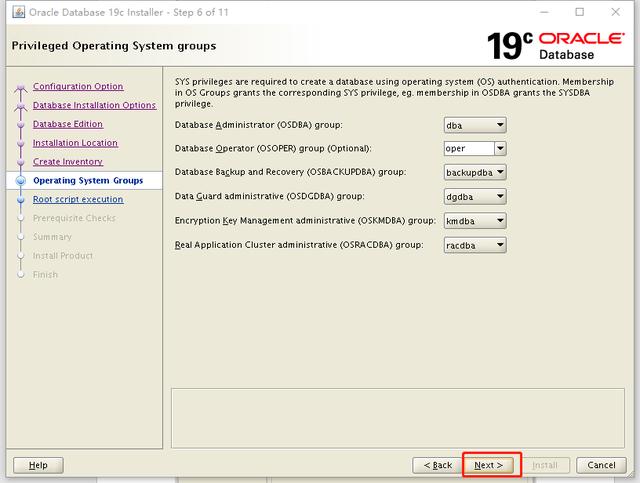640x483 pixels.
Task: Click the Data Guard administrative (OSDGDBA) label
Action: [x=269, y=196]
